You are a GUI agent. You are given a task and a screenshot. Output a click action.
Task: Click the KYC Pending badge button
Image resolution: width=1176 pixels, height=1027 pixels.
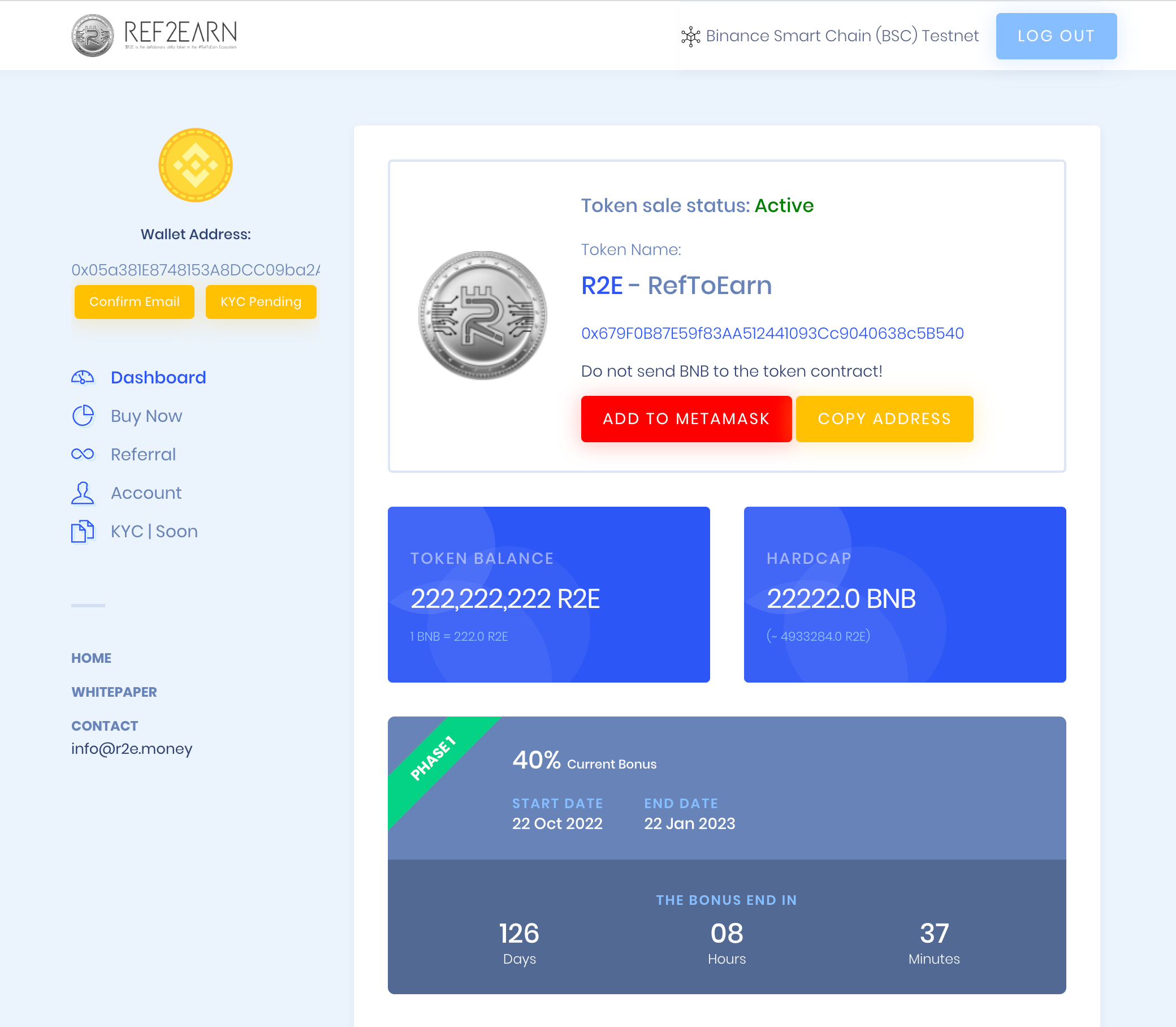point(261,301)
